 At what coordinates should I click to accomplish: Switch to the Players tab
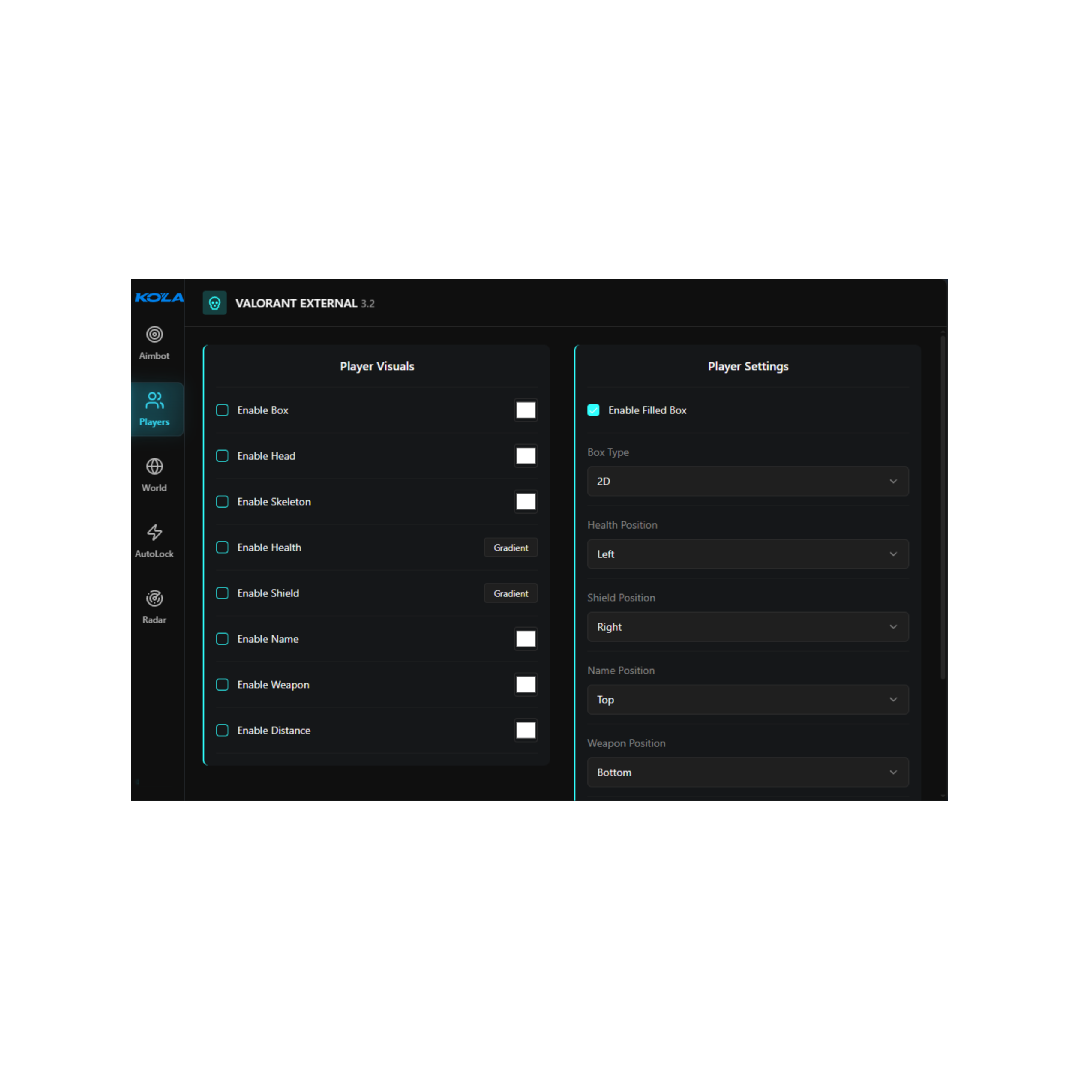coord(155,409)
